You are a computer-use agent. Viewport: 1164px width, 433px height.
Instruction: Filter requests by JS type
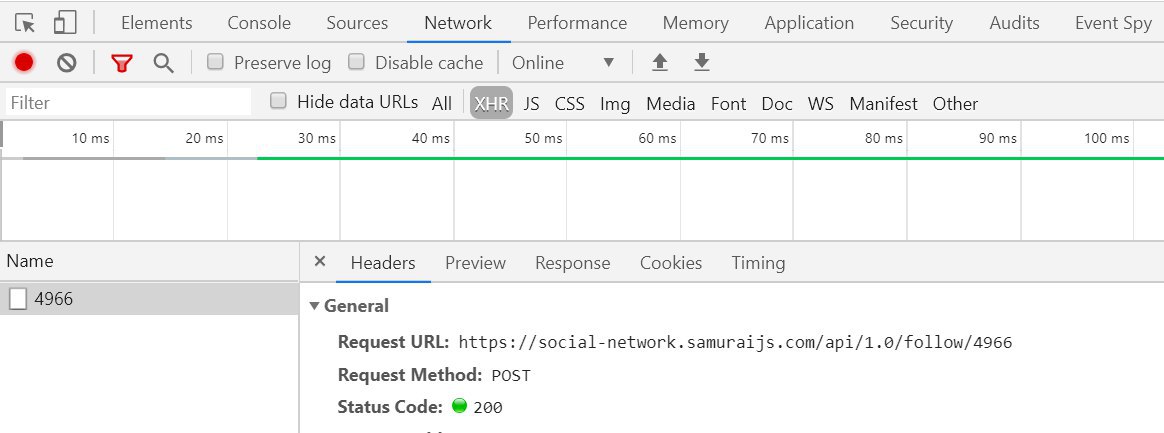pos(531,103)
